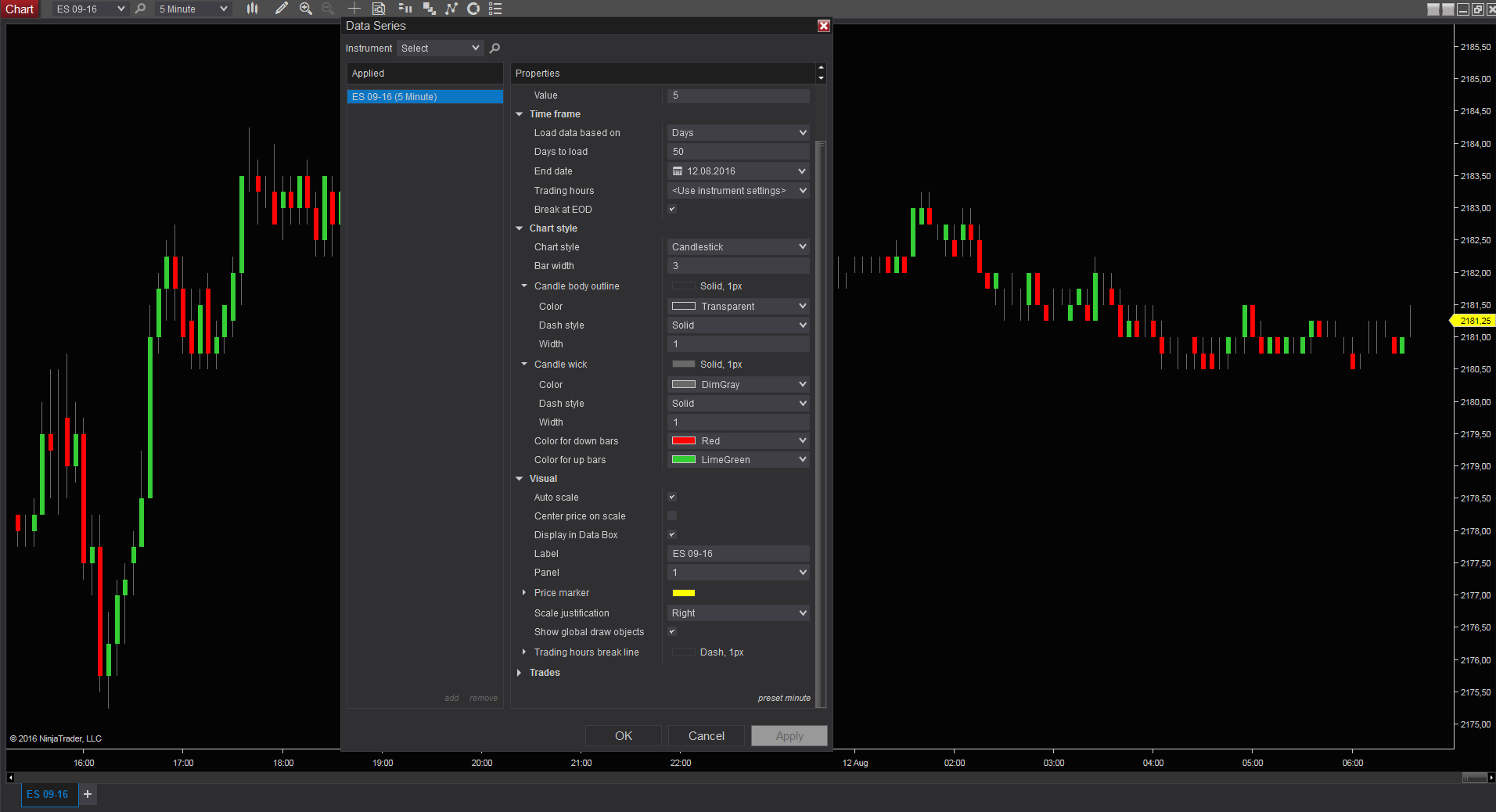Click the add link in Applied list
This screenshot has height=812, width=1496.
pyautogui.click(x=451, y=698)
